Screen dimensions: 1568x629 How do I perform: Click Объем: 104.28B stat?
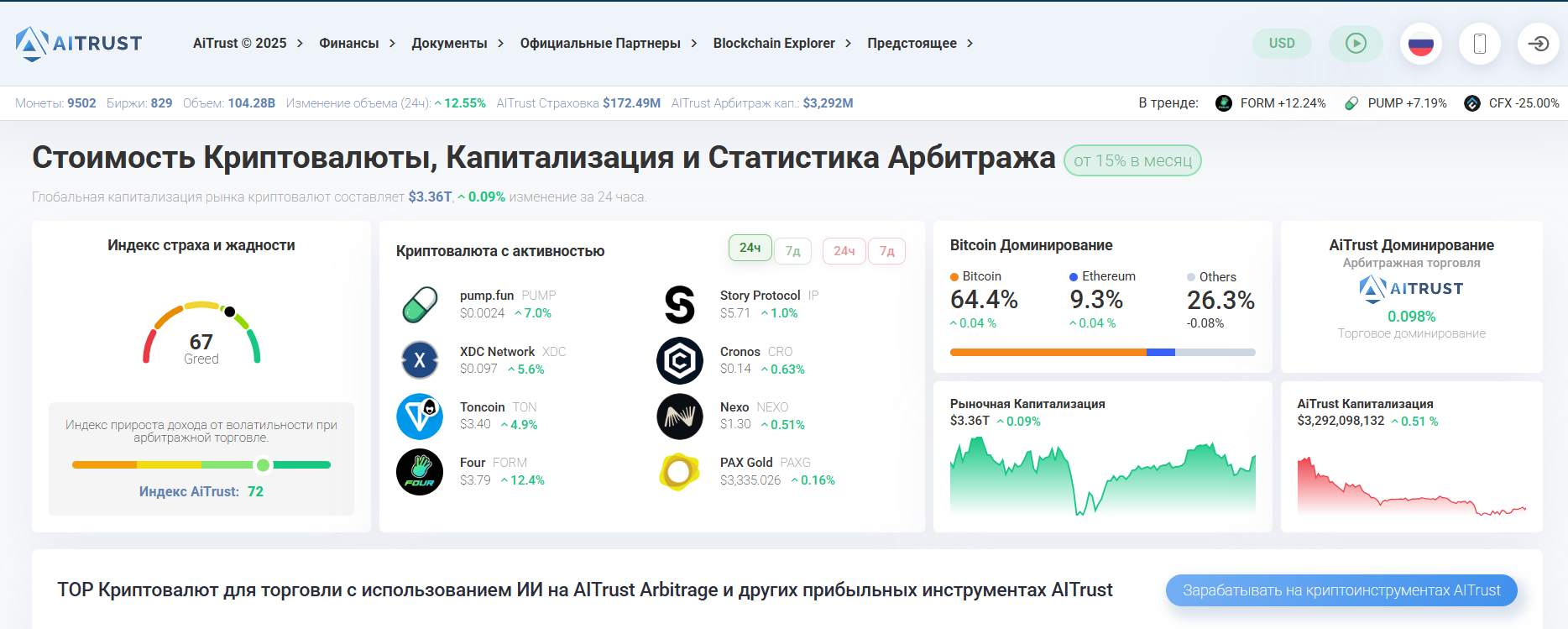pos(229,103)
